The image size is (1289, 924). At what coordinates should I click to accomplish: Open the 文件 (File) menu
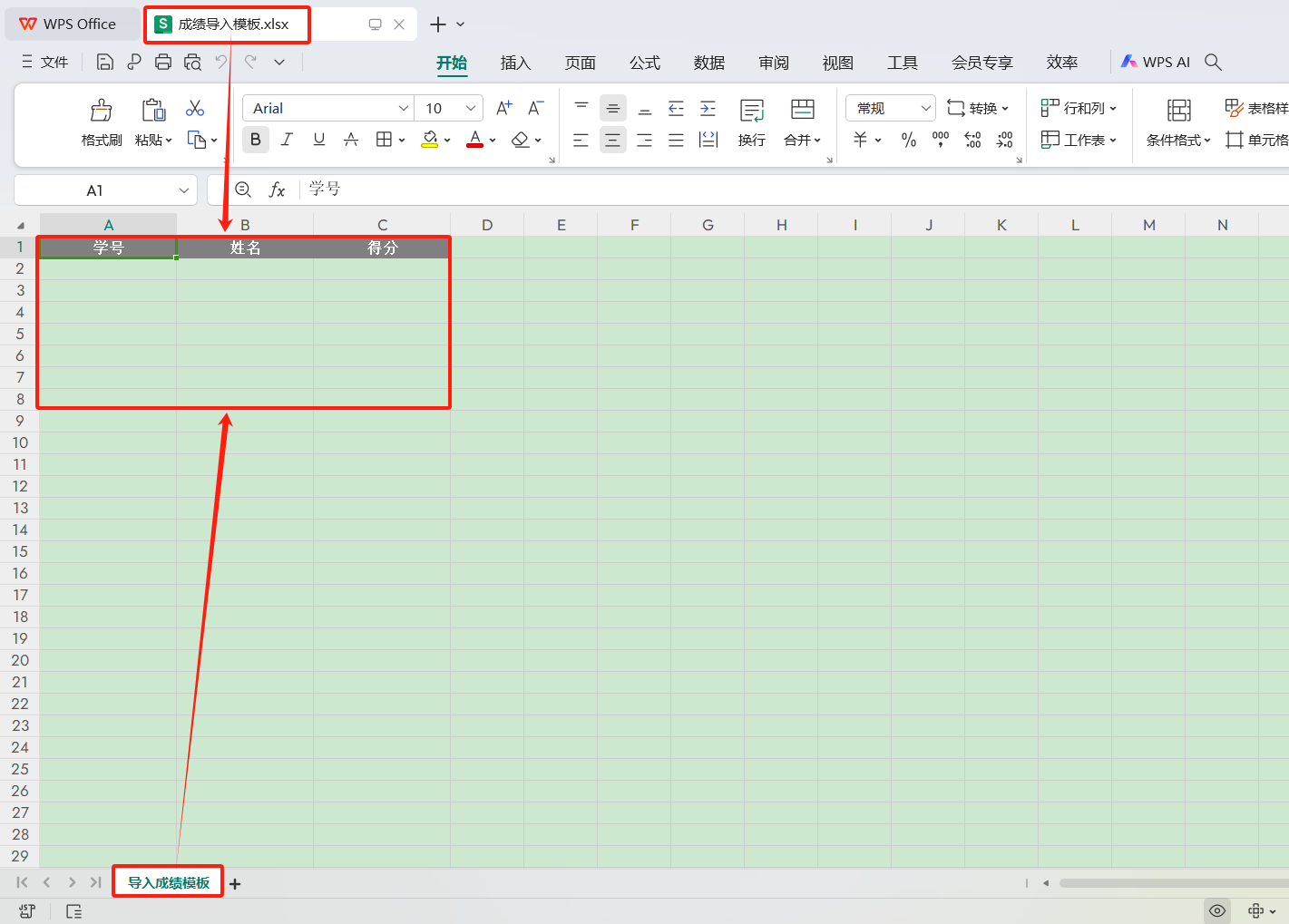pos(45,62)
